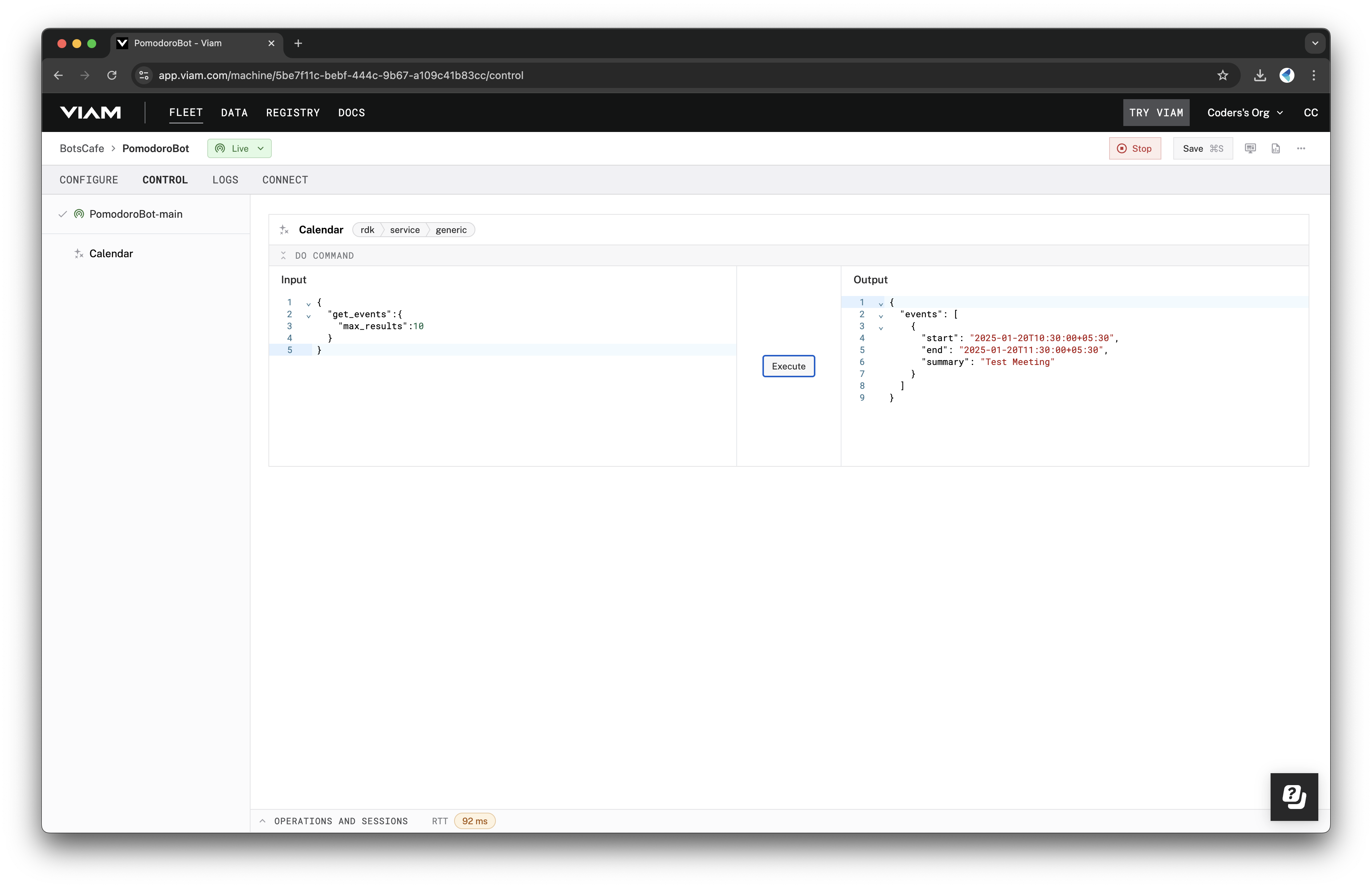Click the generic breadcrumb tag
The image size is (1372, 888).
pos(450,230)
